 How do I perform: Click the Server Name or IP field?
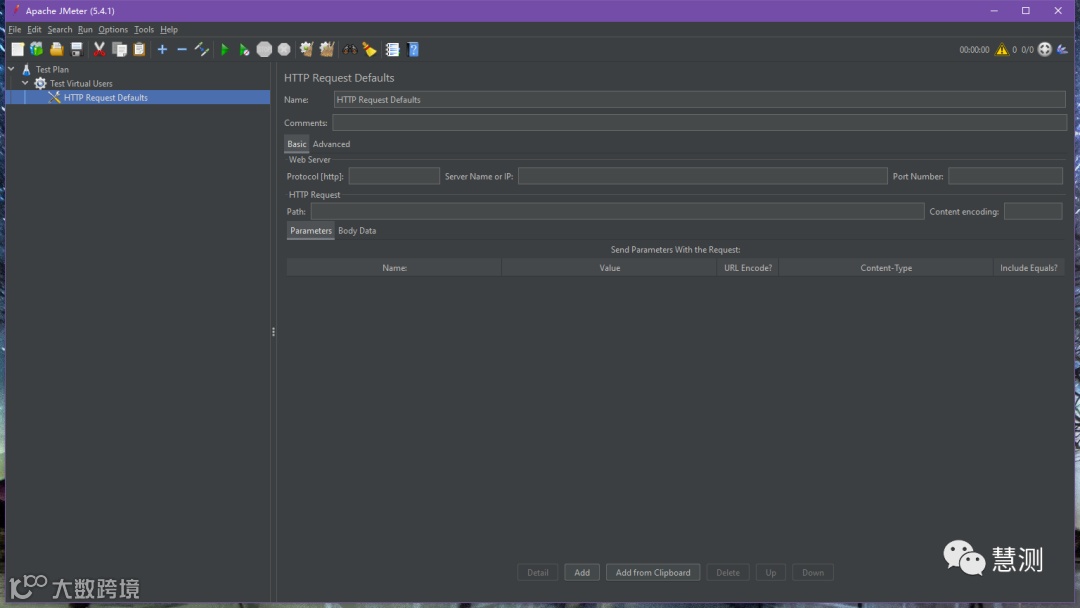click(703, 176)
